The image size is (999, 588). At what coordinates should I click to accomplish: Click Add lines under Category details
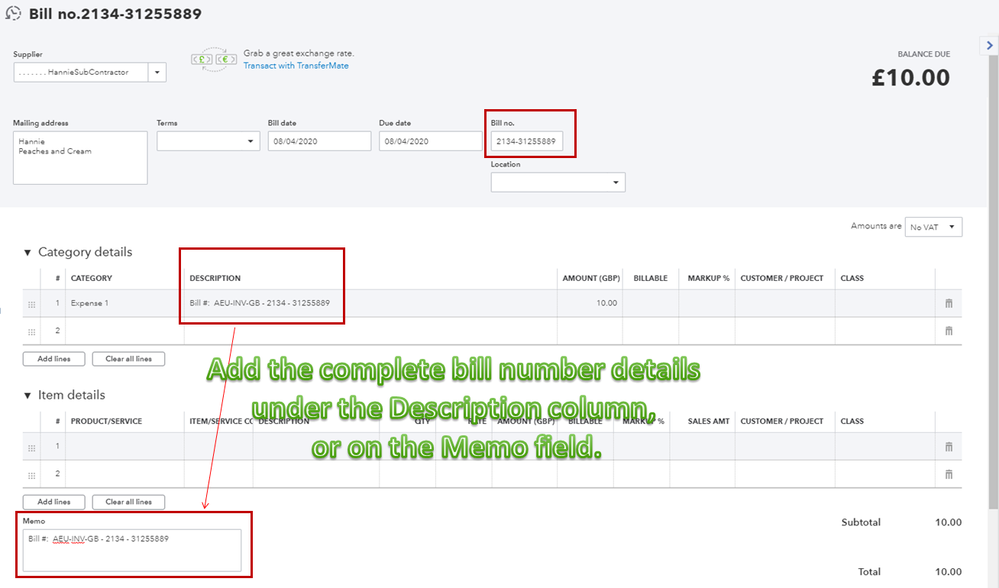click(x=54, y=359)
